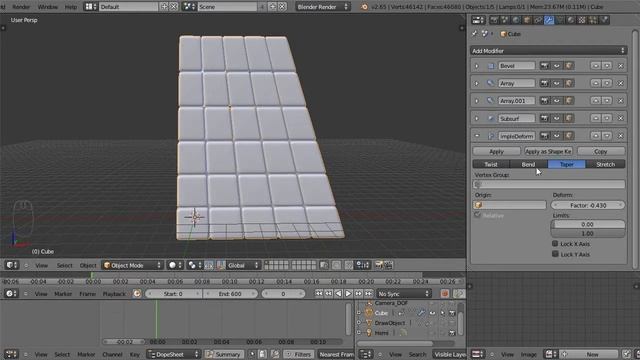Open the 3D View editor type selector
Screen dimensions: 640x360
pos(11,265)
